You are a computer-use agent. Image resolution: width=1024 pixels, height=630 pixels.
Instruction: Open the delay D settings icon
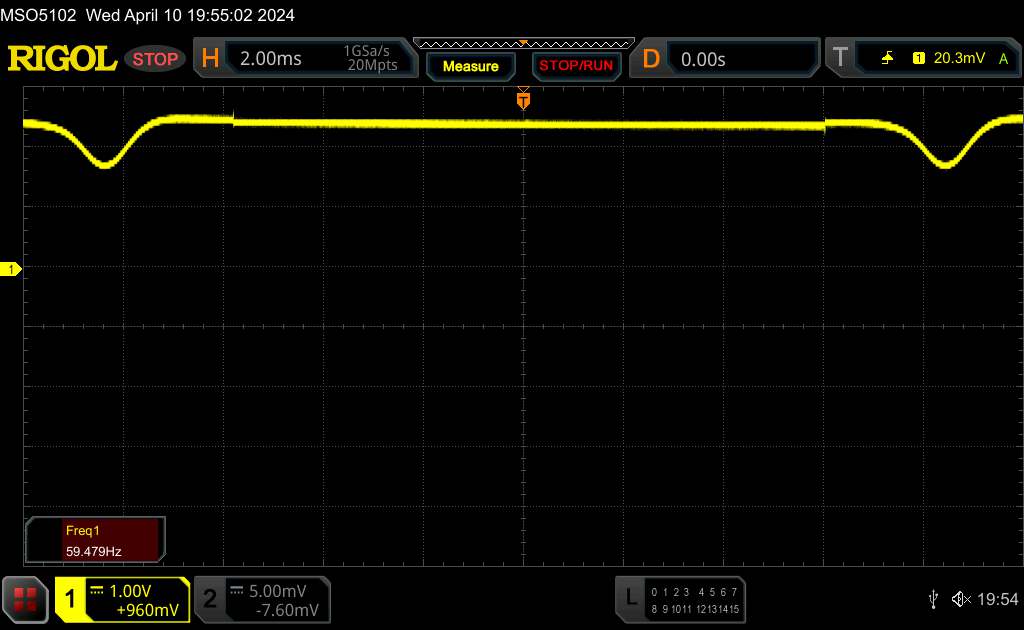click(x=650, y=59)
